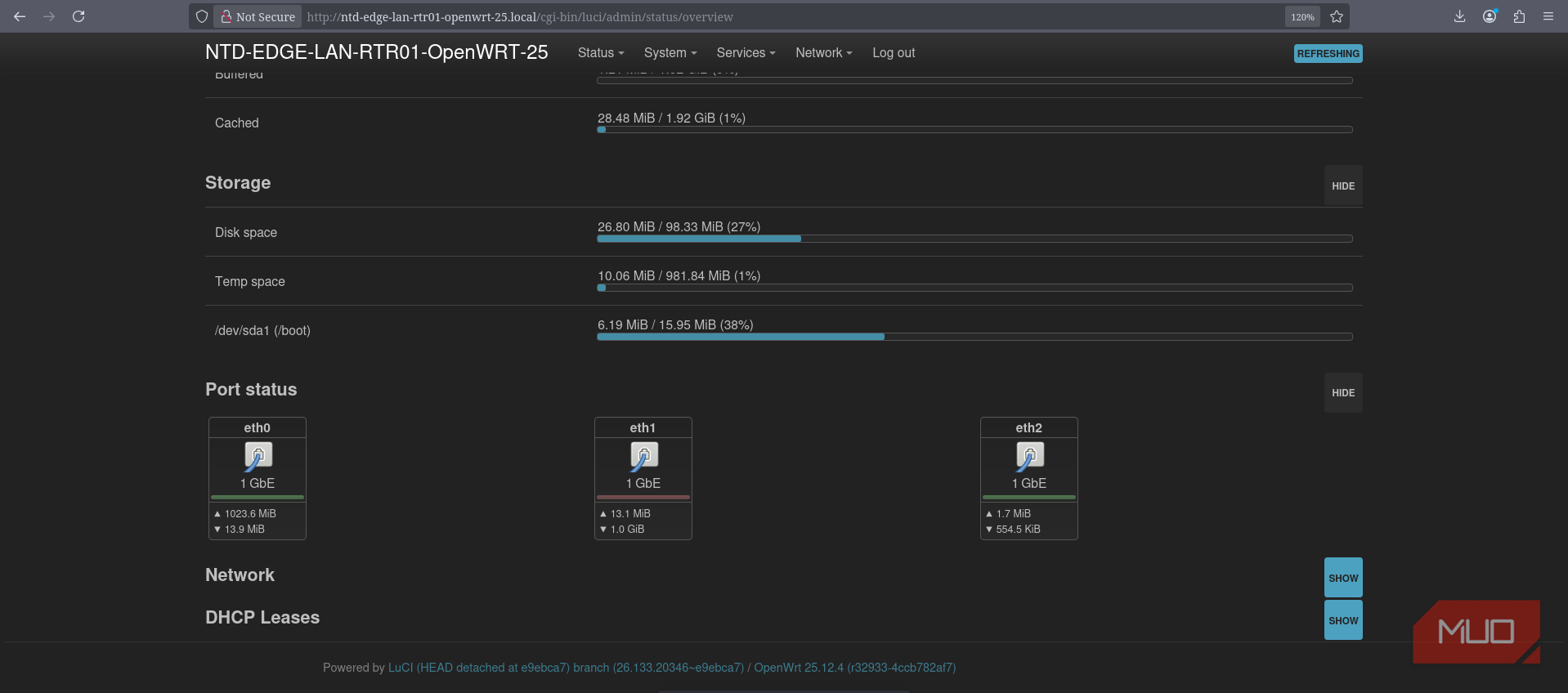The height and width of the screenshot is (693, 1568).
Task: Open the Status dropdown menu
Action: point(601,52)
